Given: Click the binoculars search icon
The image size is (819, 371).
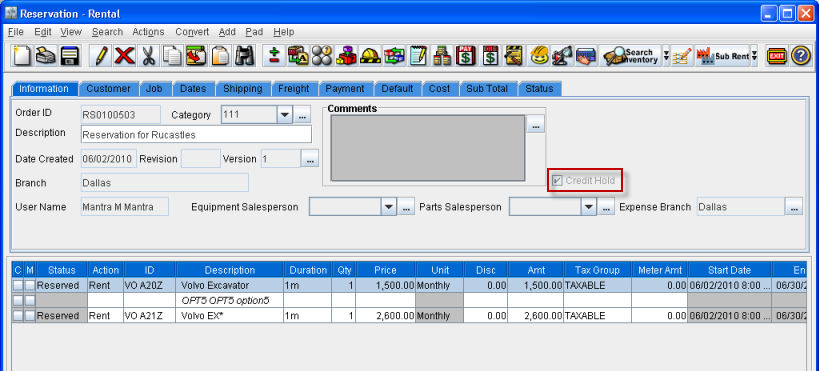Looking at the screenshot, I should point(244,55).
